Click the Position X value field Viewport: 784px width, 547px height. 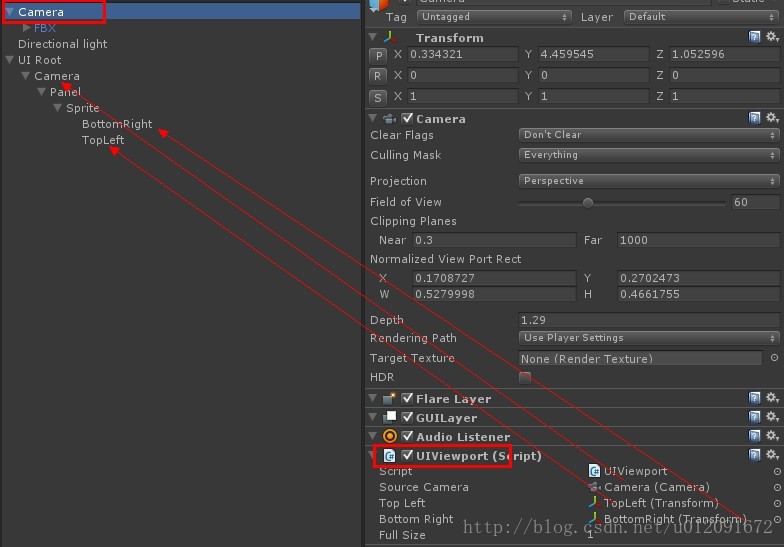pos(462,54)
